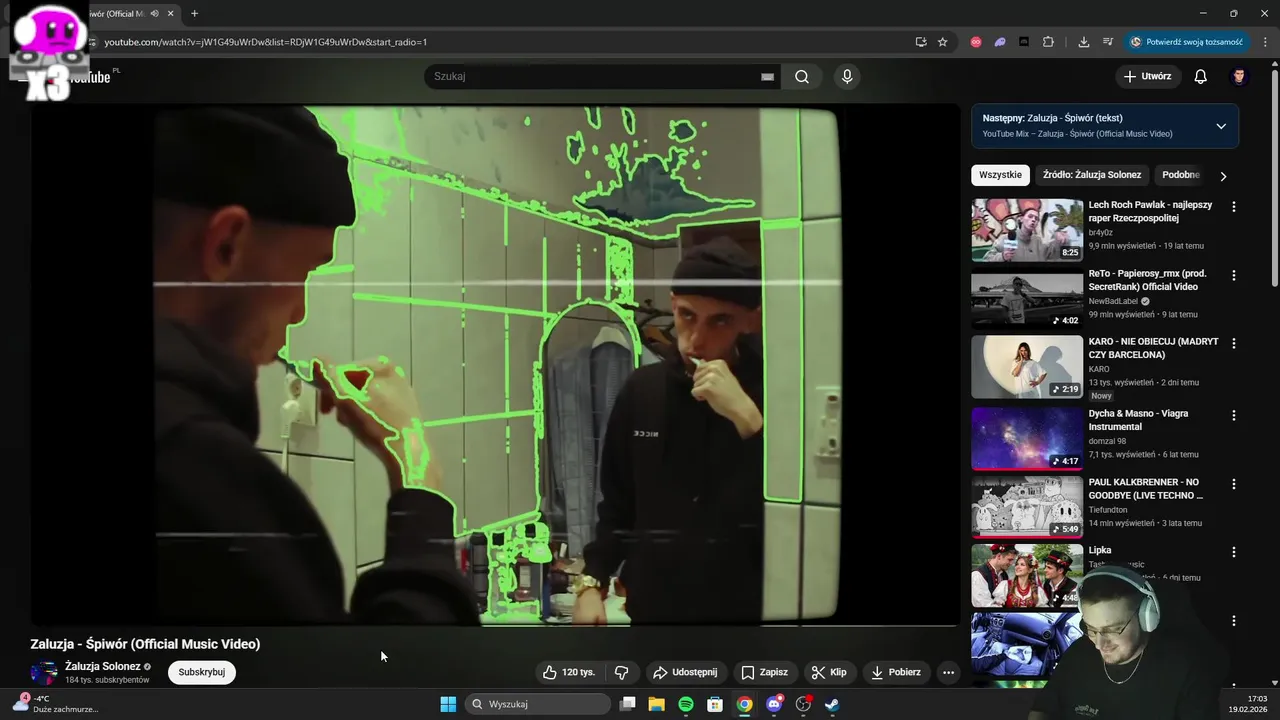Viewport: 1280px width, 720px height.
Task: Open Task View on the taskbar
Action: 627,704
